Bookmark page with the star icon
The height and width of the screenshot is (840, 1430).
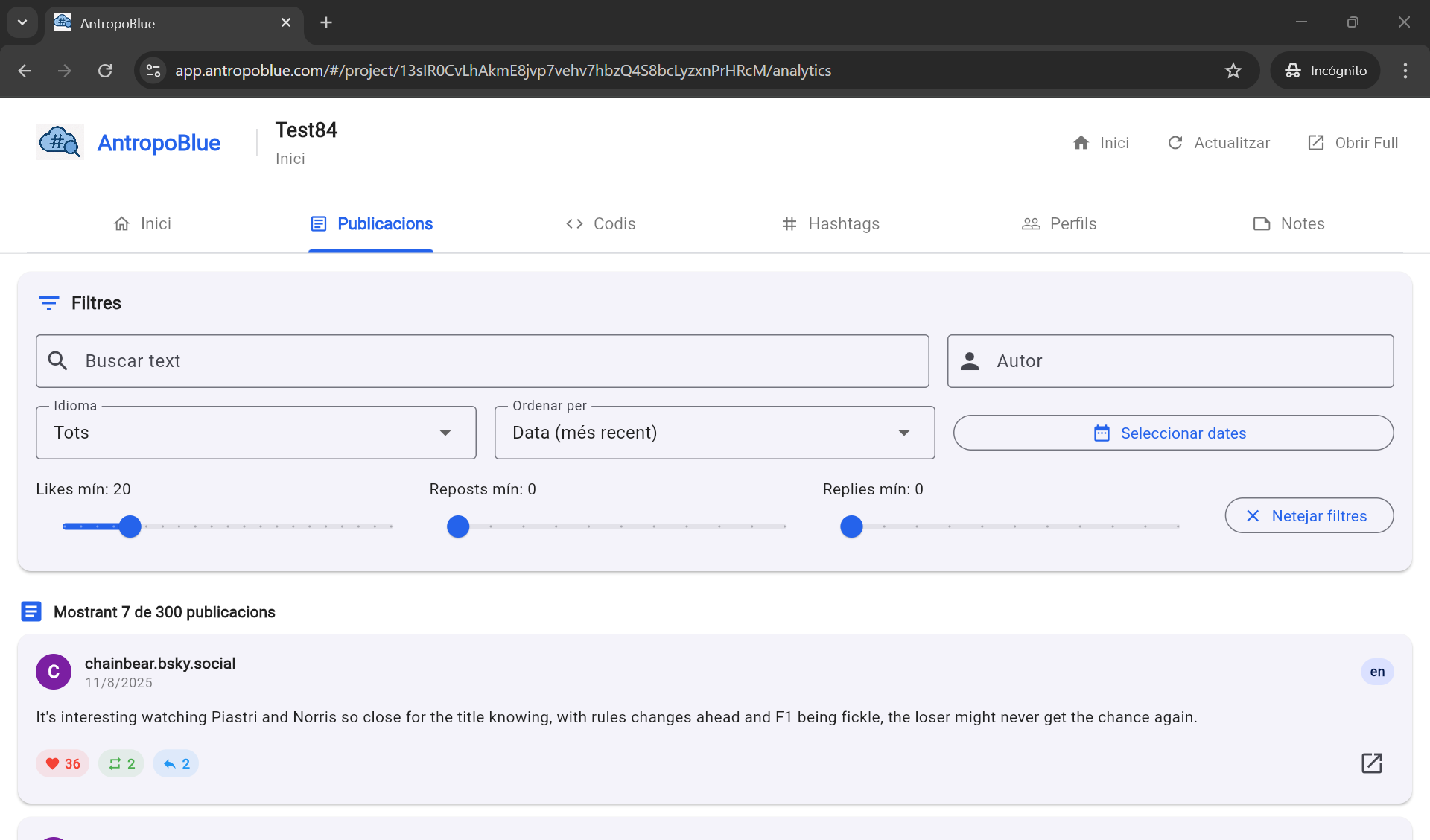click(x=1233, y=71)
